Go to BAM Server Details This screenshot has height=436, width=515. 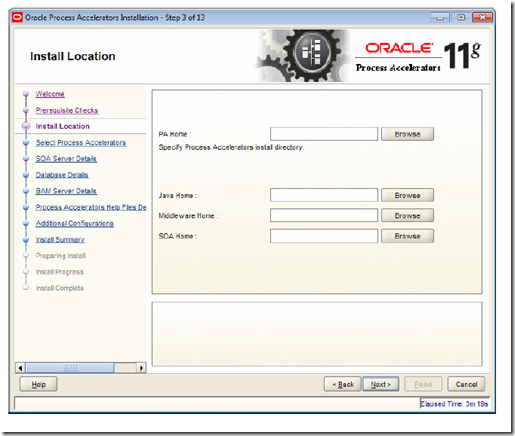coord(66,191)
